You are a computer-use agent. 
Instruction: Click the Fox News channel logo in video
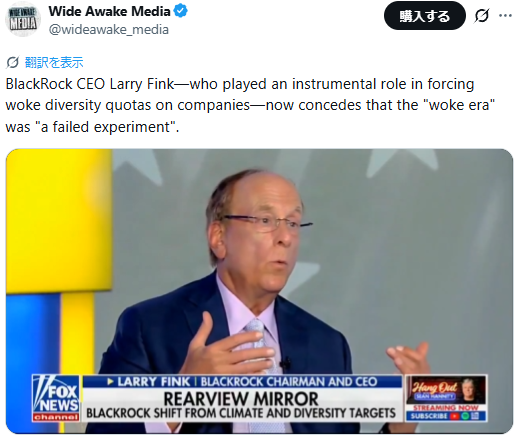point(56,398)
